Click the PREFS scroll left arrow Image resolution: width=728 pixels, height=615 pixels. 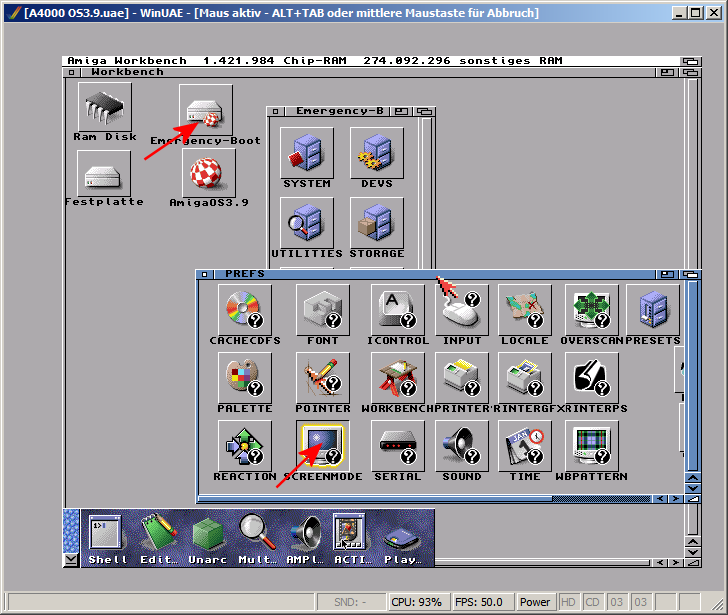click(659, 499)
